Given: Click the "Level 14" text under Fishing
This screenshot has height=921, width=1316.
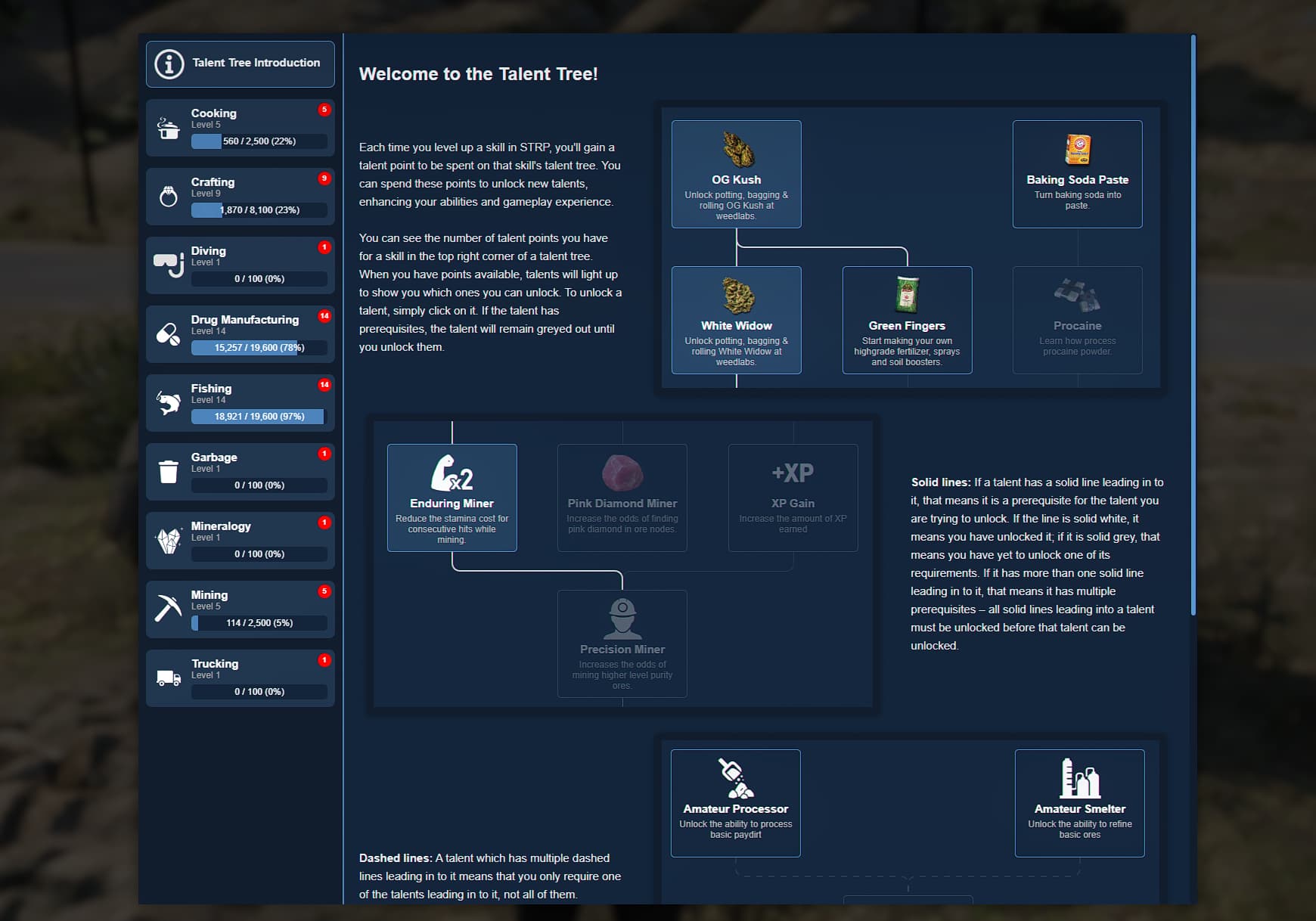Looking at the screenshot, I should click(209, 400).
